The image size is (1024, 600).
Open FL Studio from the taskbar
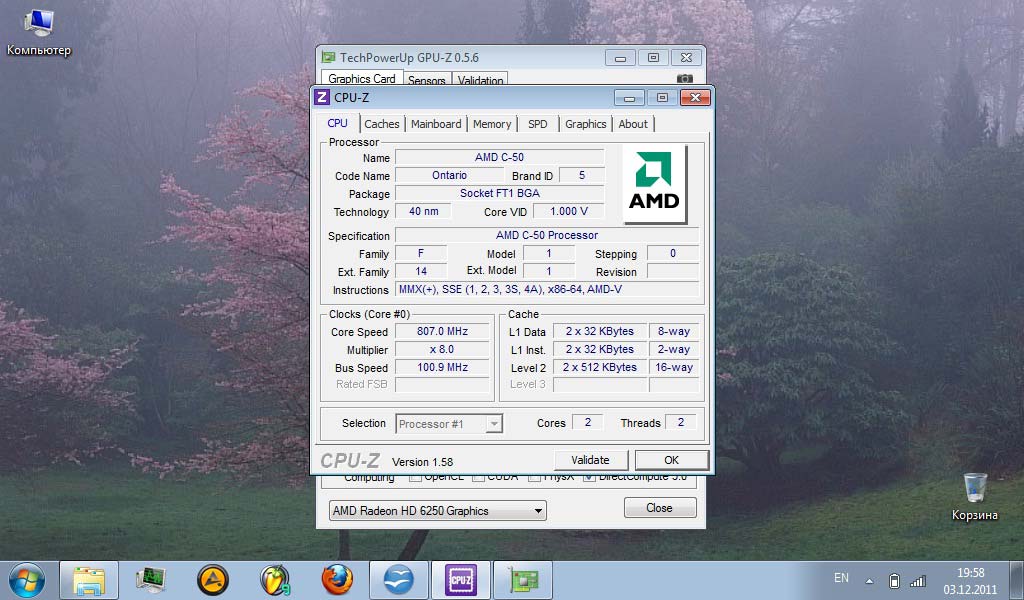pos(275,579)
